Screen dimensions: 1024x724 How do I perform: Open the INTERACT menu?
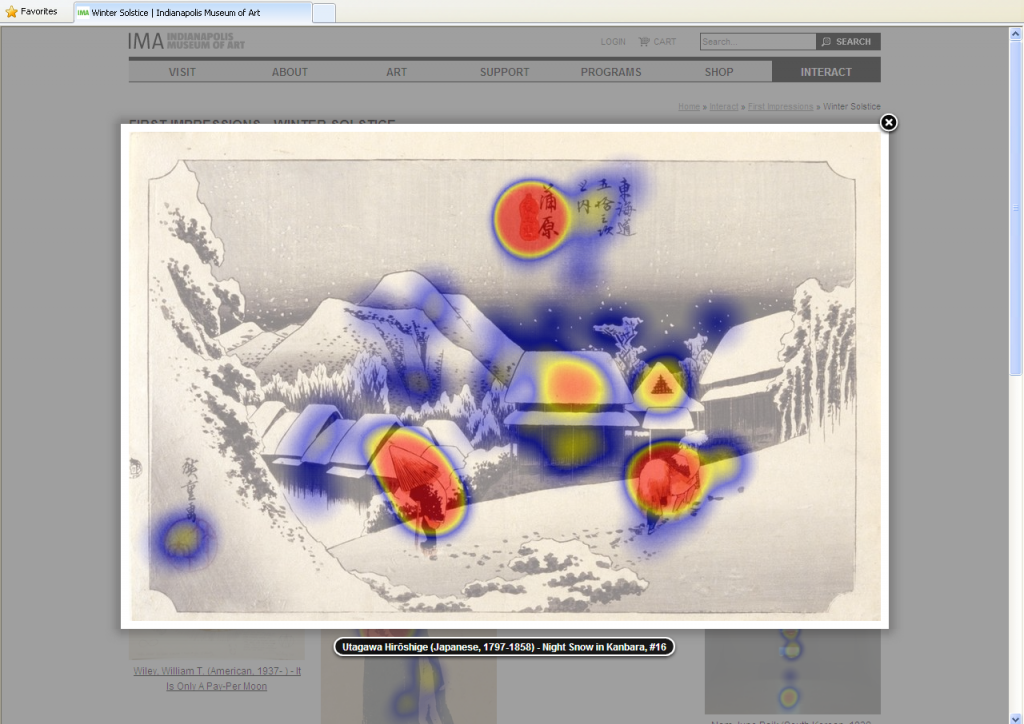tap(826, 72)
